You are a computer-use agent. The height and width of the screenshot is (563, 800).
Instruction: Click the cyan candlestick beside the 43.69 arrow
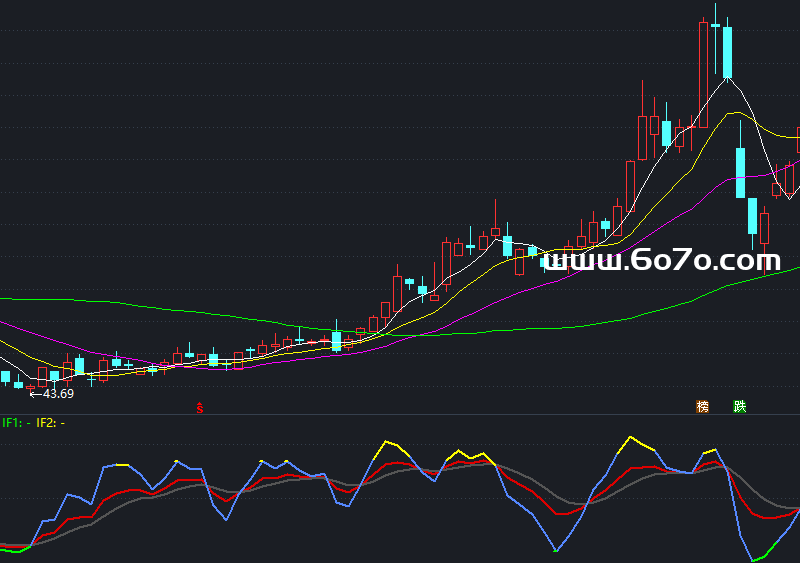point(17,384)
